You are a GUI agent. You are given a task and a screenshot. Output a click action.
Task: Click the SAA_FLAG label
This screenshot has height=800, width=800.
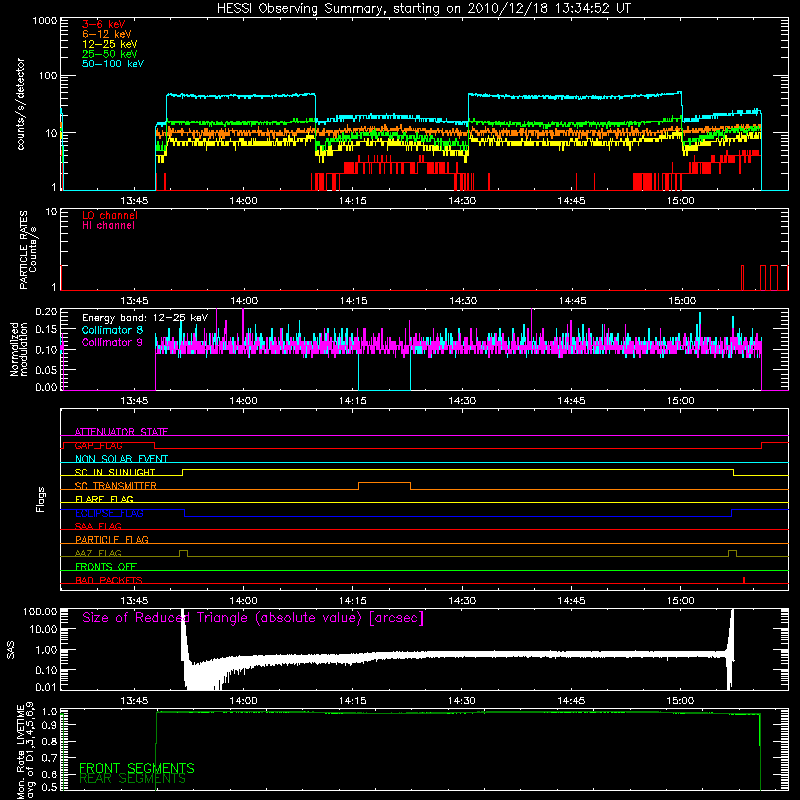click(x=98, y=526)
